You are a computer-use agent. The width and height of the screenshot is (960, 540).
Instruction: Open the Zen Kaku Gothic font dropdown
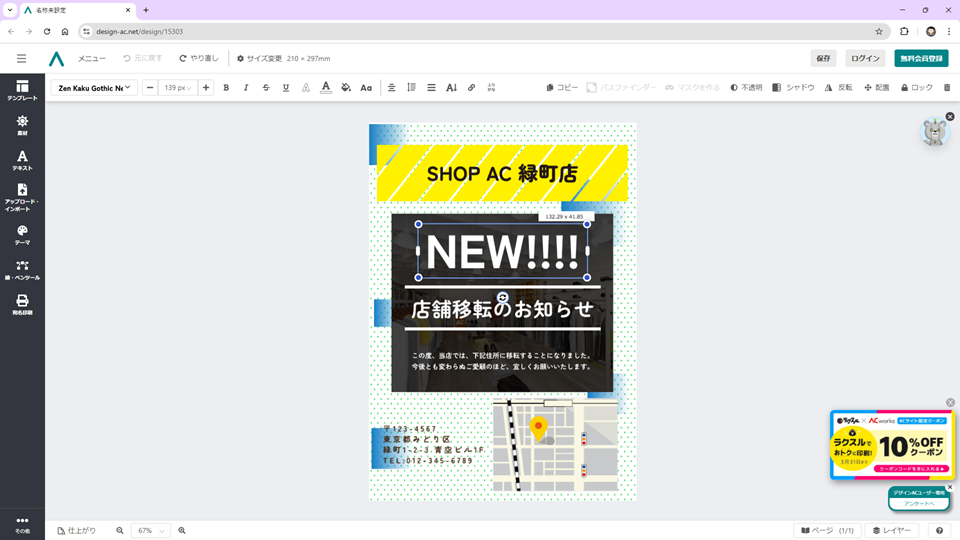click(95, 88)
